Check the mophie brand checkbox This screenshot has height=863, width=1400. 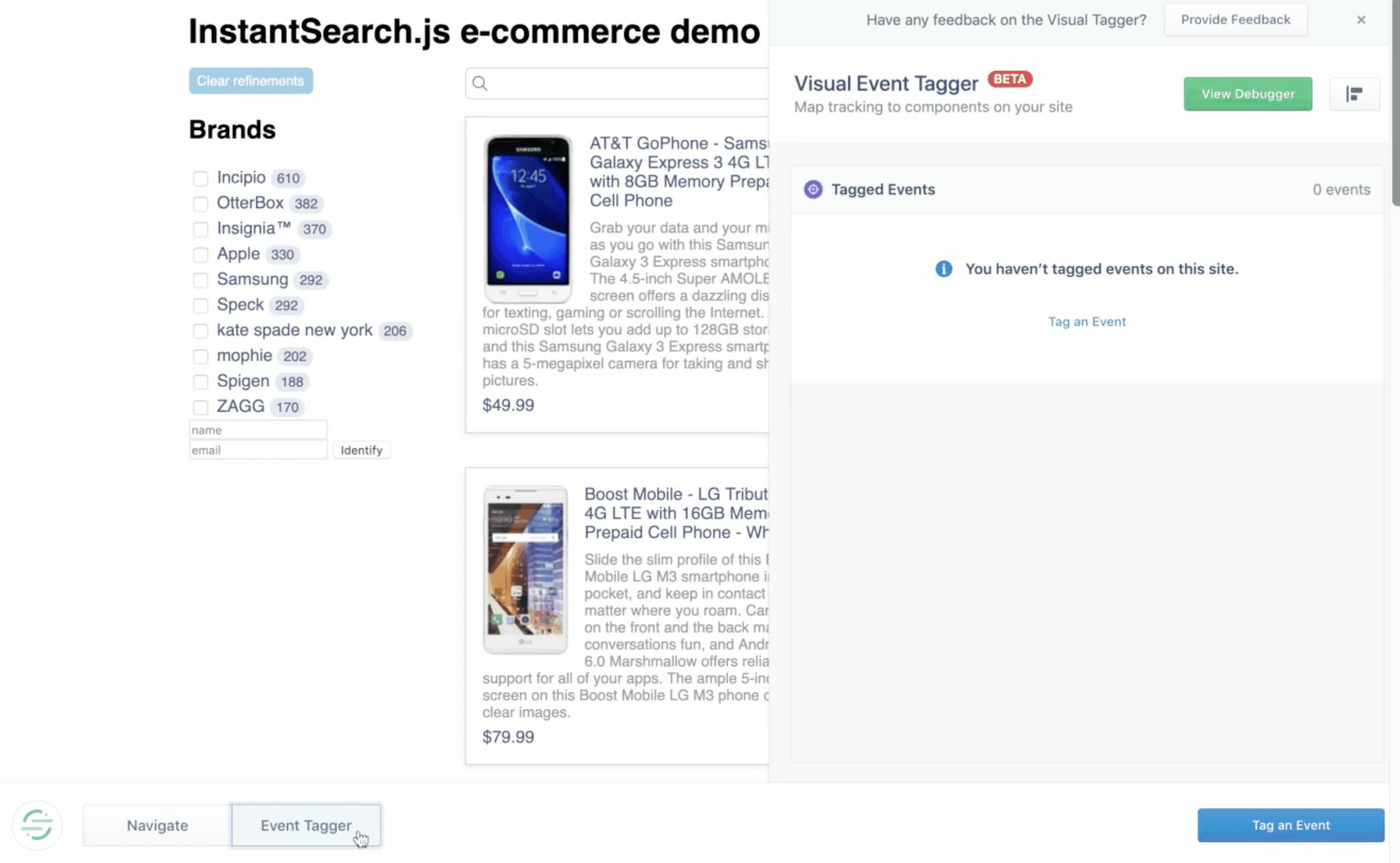[x=200, y=356]
